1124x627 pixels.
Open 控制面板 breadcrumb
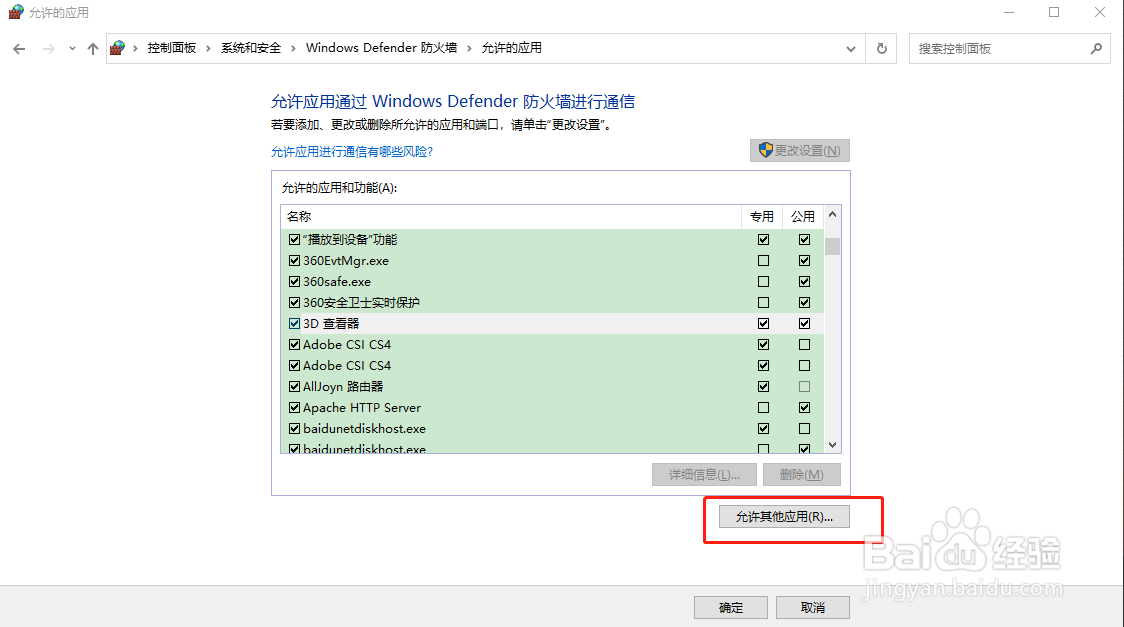171,48
